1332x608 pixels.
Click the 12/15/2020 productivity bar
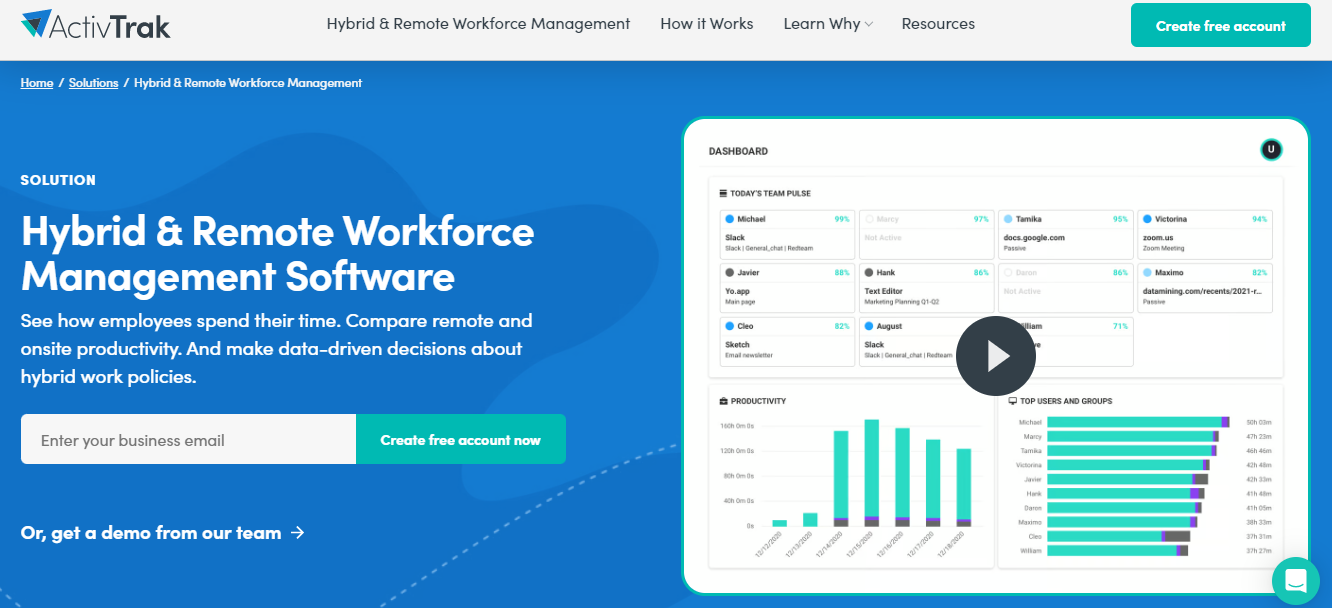coord(871,473)
